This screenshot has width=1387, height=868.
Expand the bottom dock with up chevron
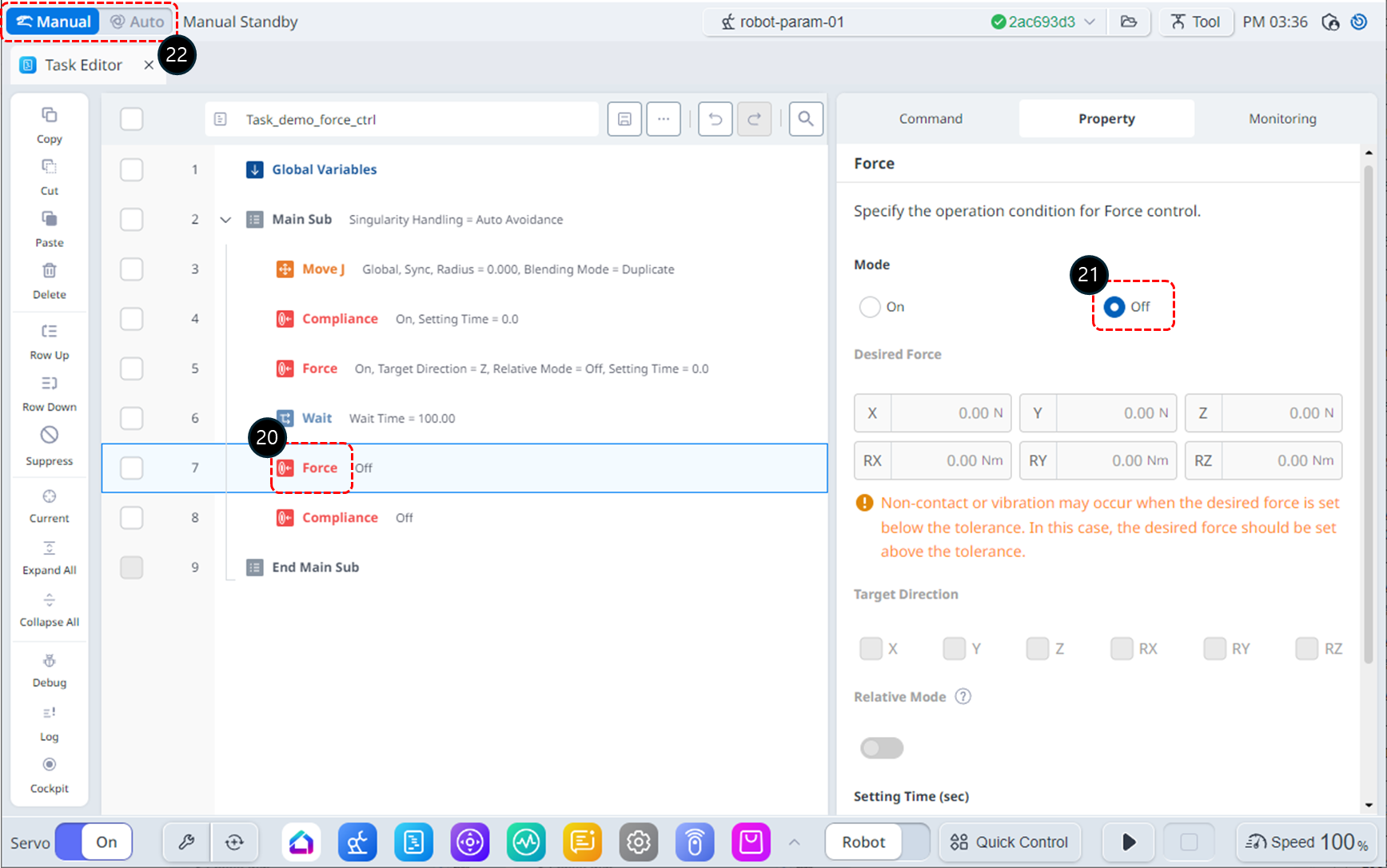click(794, 842)
